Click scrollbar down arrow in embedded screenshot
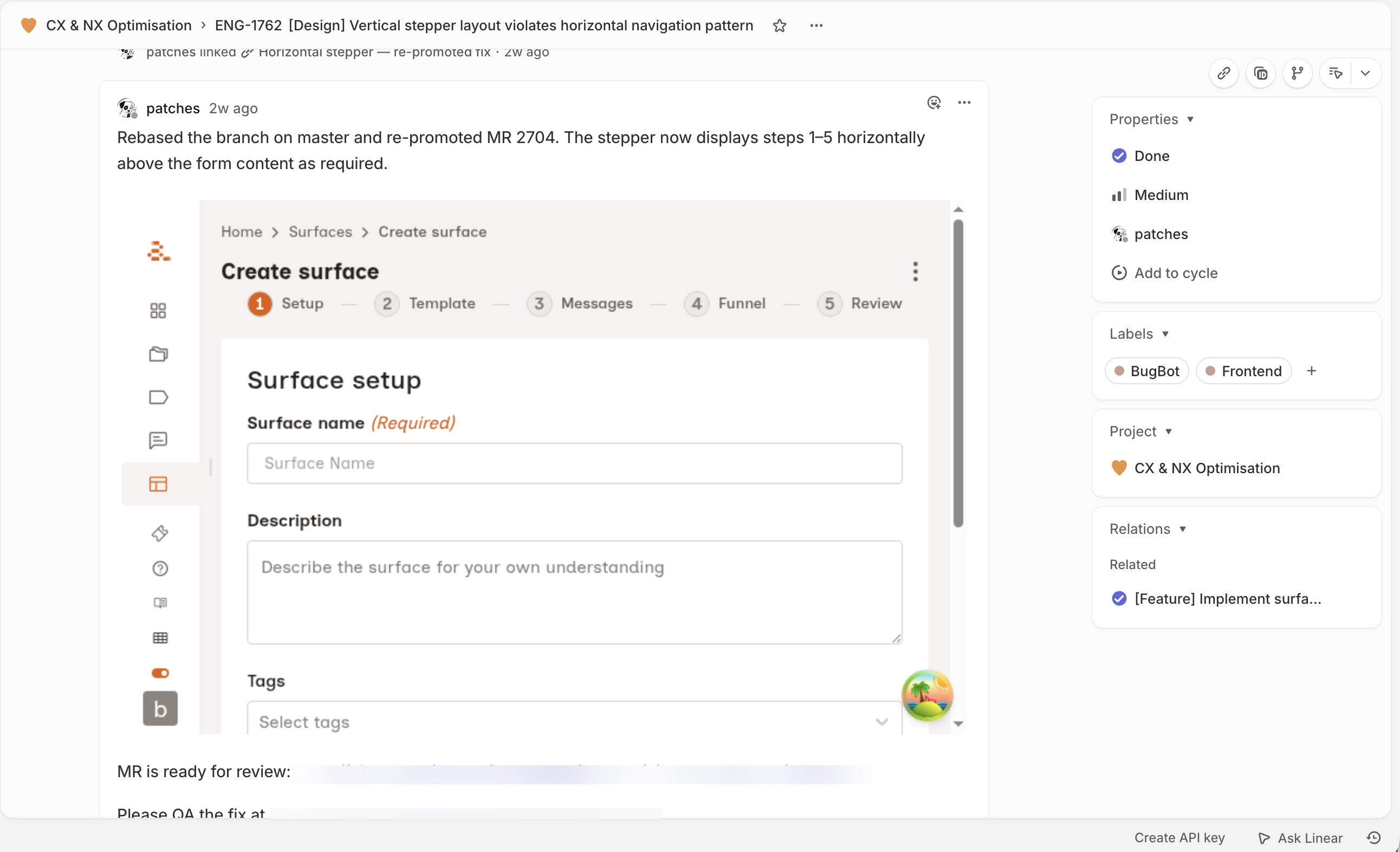Image resolution: width=1400 pixels, height=852 pixels. [958, 724]
